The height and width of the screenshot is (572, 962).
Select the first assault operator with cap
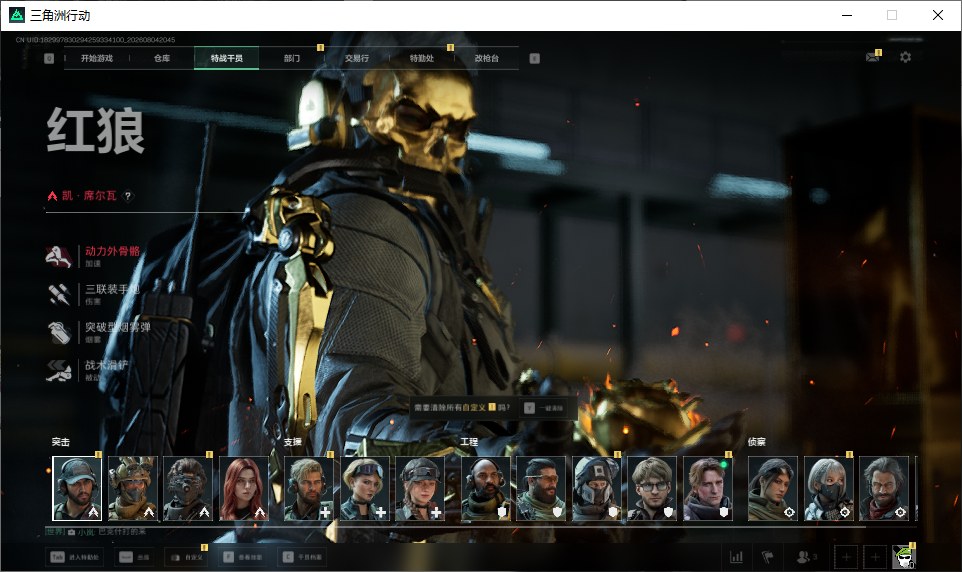click(x=77, y=489)
